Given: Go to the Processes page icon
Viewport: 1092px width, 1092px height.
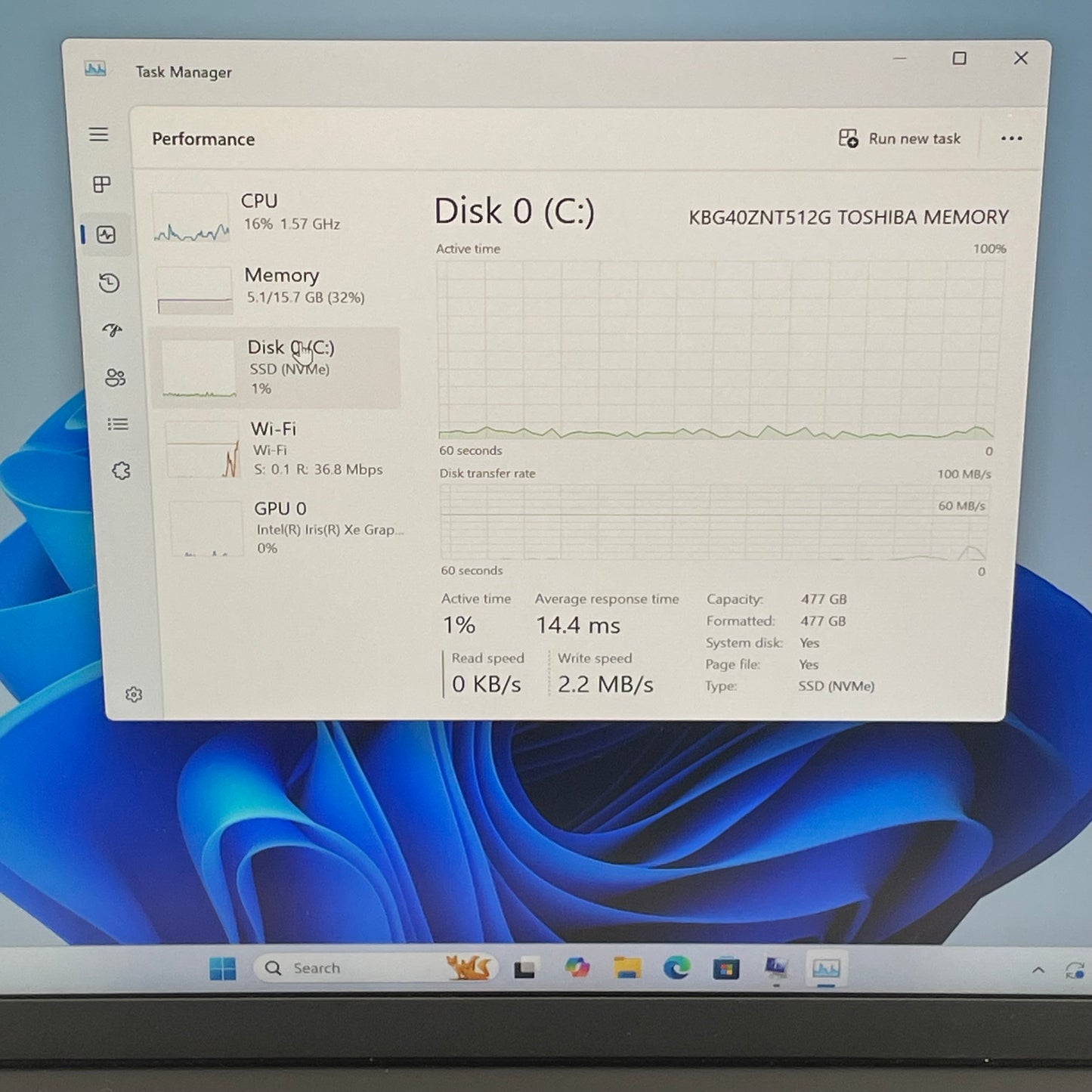Looking at the screenshot, I should click(x=102, y=184).
